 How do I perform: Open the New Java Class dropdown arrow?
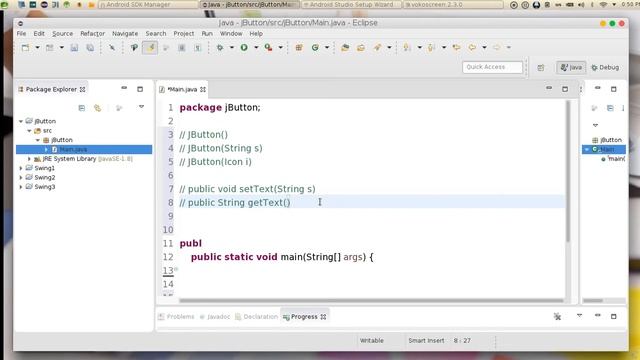coord(327,48)
